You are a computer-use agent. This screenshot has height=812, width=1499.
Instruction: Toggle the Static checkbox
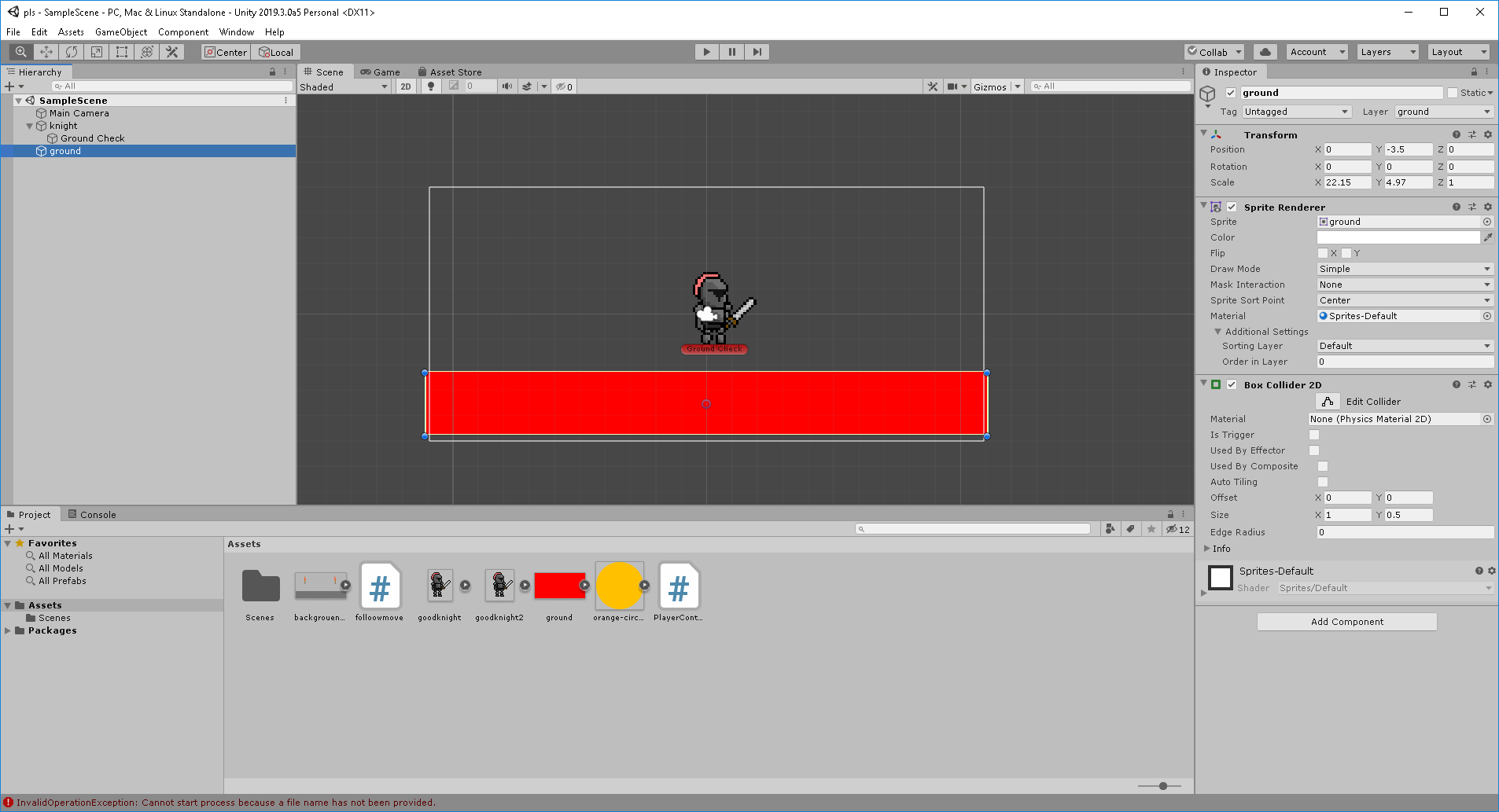click(x=1453, y=93)
